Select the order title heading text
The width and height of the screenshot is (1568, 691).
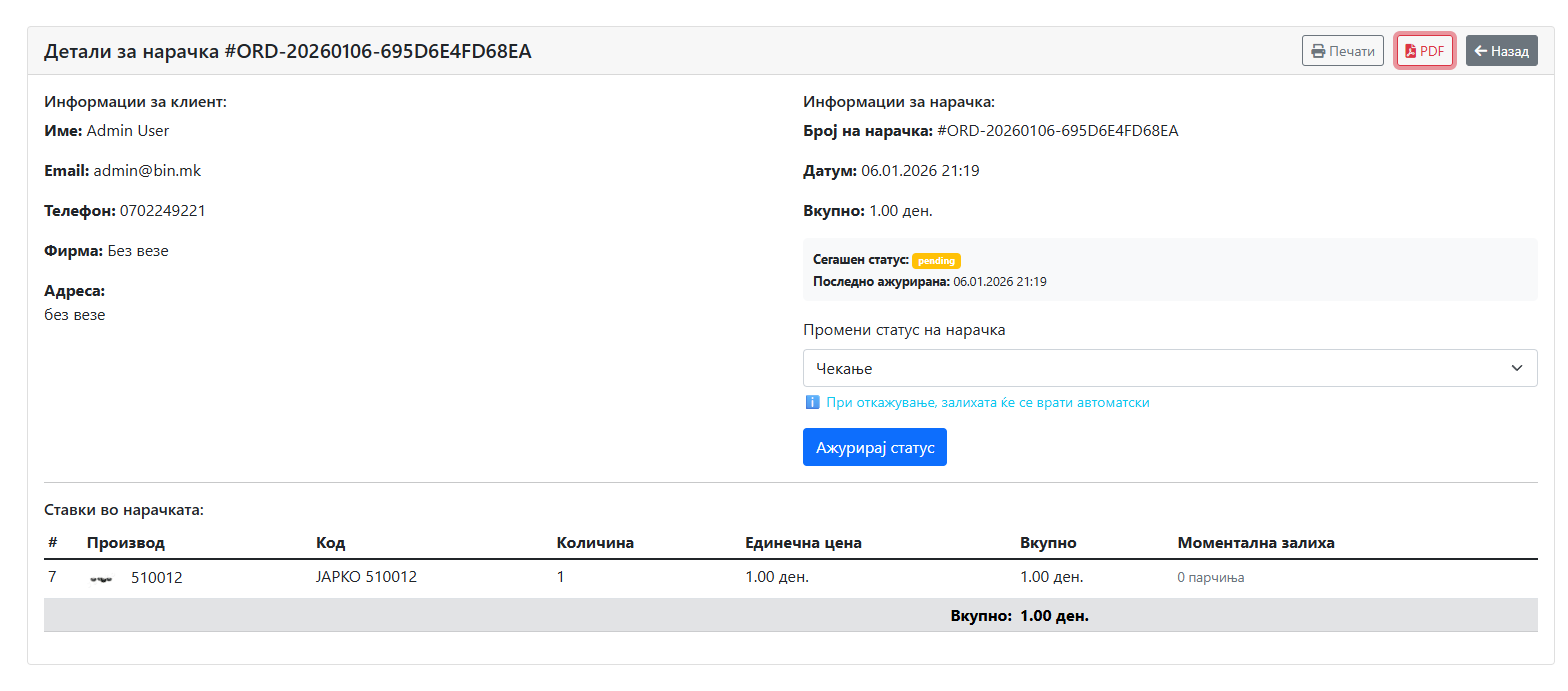288,51
